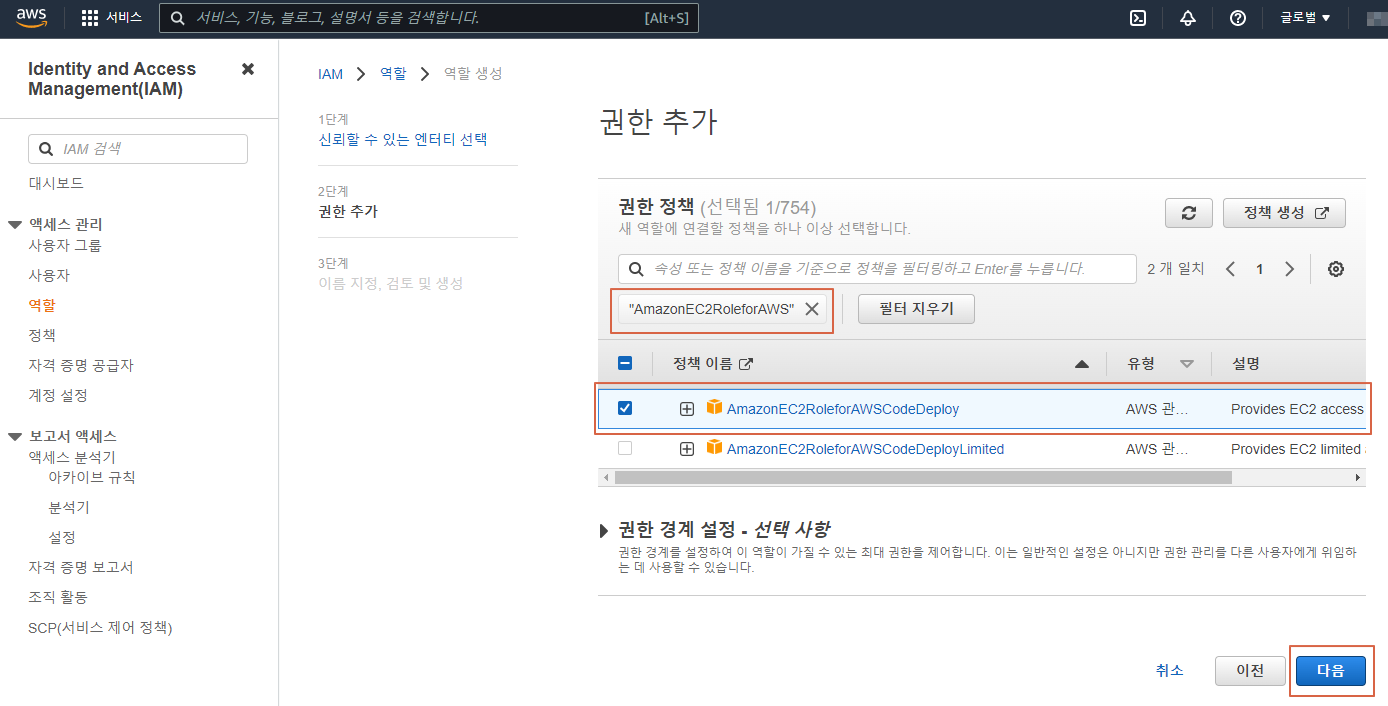Click the 다음 button
Viewport: 1388px width, 706px height.
pyautogui.click(x=1331, y=671)
